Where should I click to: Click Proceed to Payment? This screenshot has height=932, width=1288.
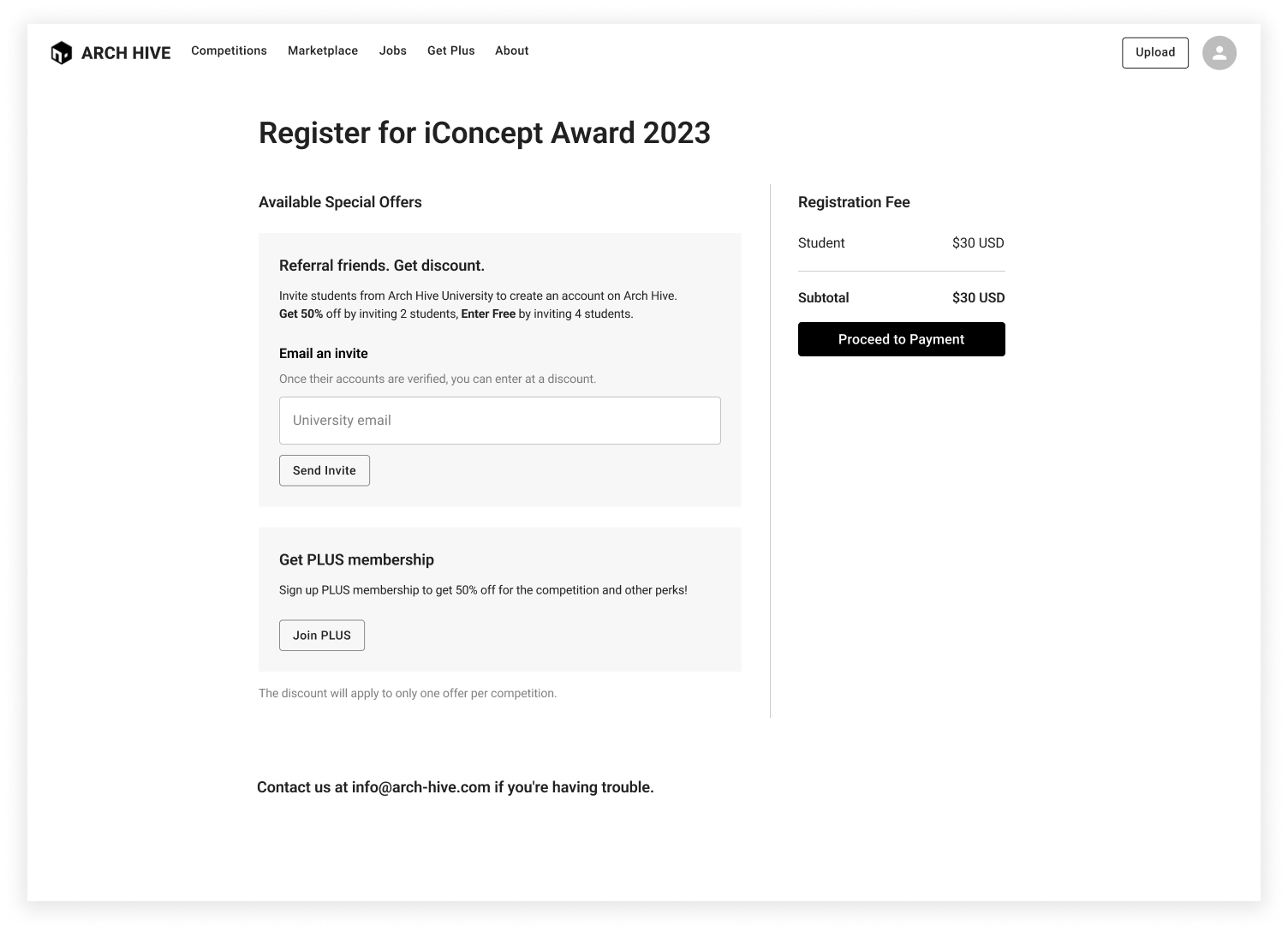click(902, 339)
